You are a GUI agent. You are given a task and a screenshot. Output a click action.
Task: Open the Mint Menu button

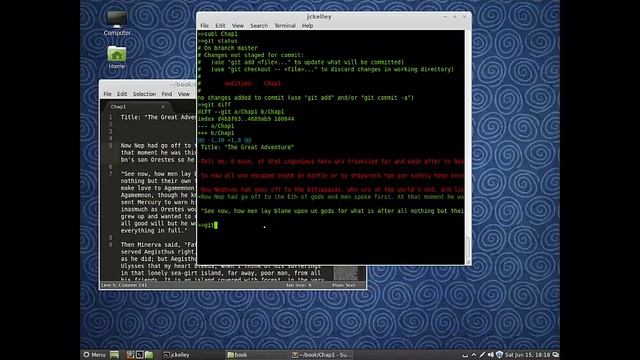click(94, 355)
